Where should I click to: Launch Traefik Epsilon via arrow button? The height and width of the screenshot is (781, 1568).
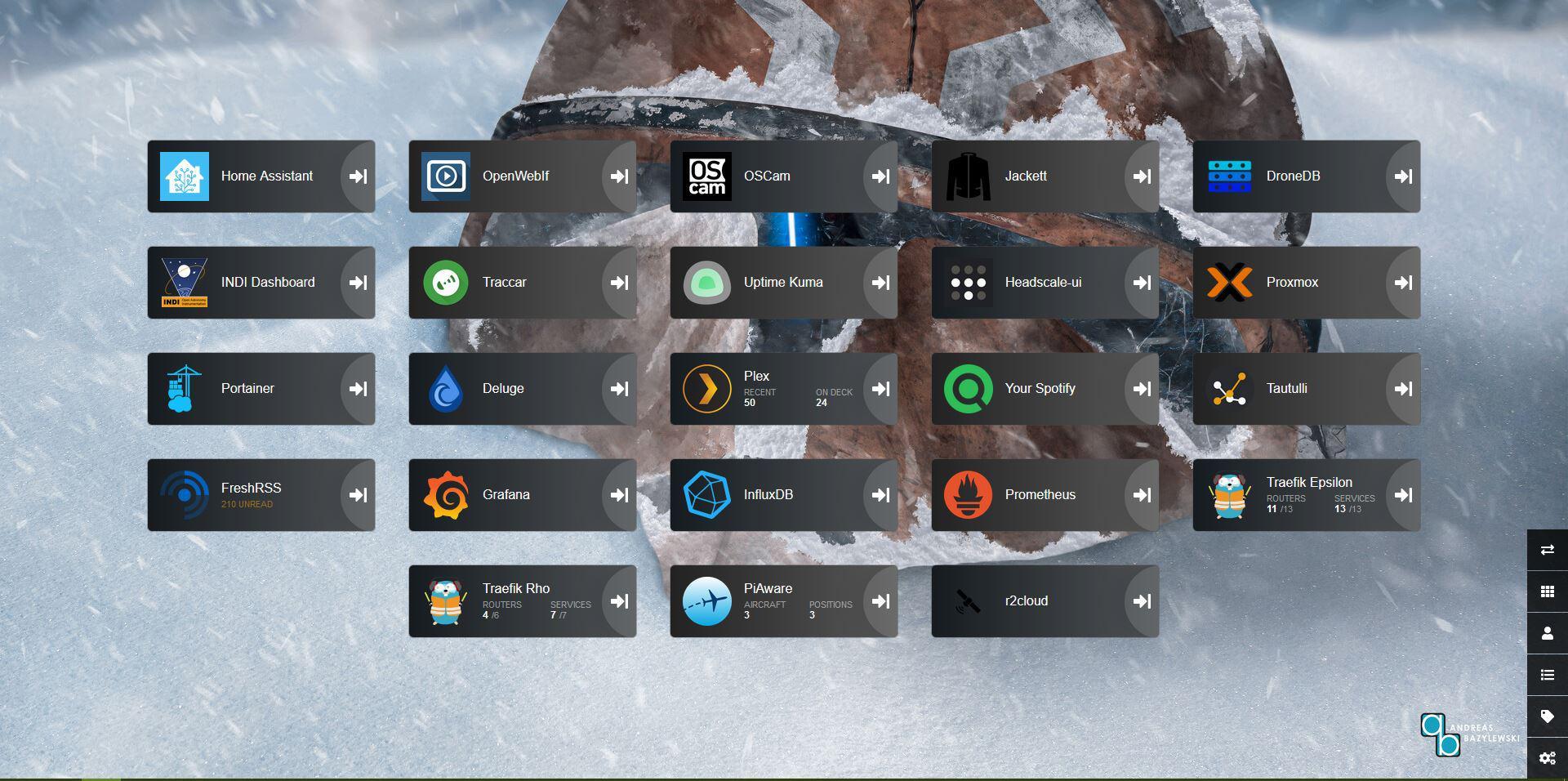pos(1404,495)
